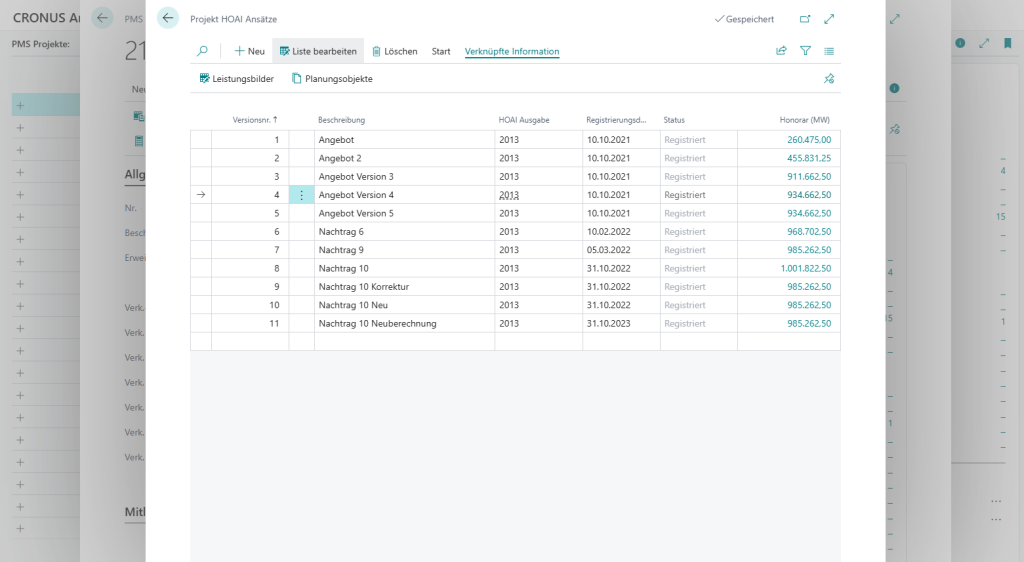Select the Nachtrag 10 Neuberechnung cell

tap(404, 323)
